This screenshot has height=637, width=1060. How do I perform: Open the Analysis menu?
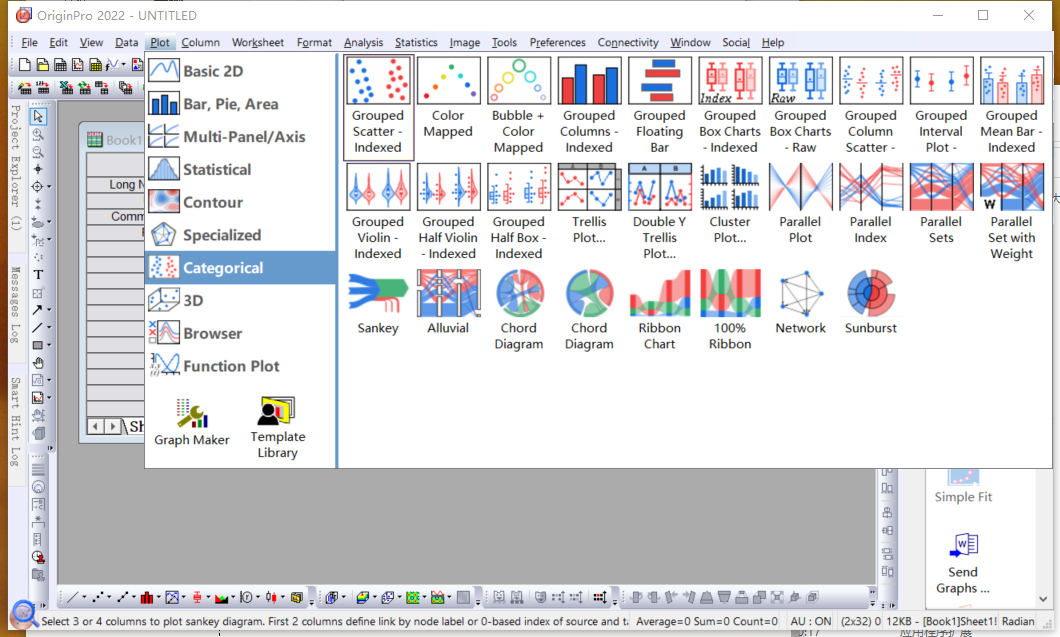[363, 42]
